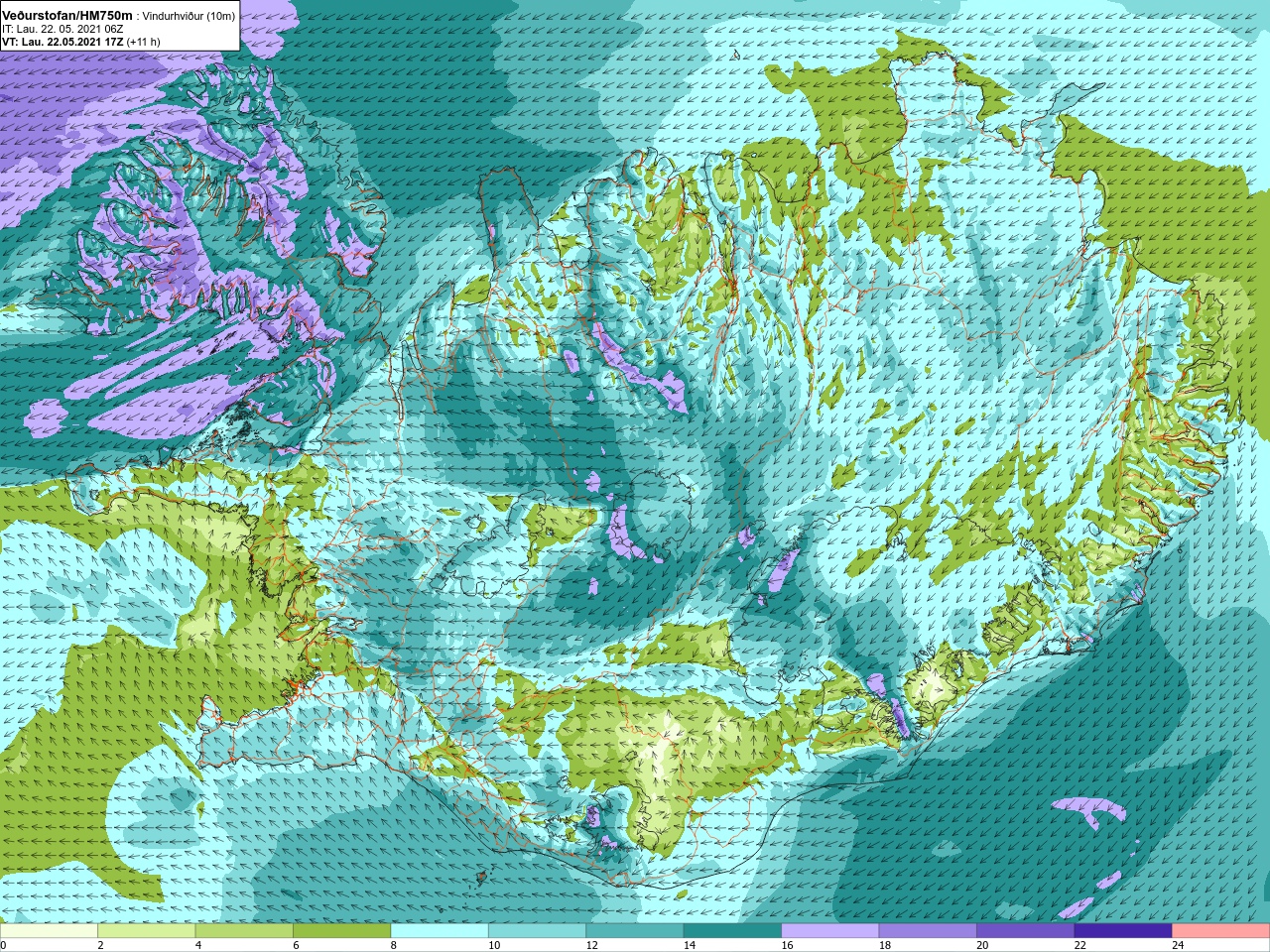Select the light lavender 16–18 legend swatch
The image size is (1270, 952).
coord(829,931)
